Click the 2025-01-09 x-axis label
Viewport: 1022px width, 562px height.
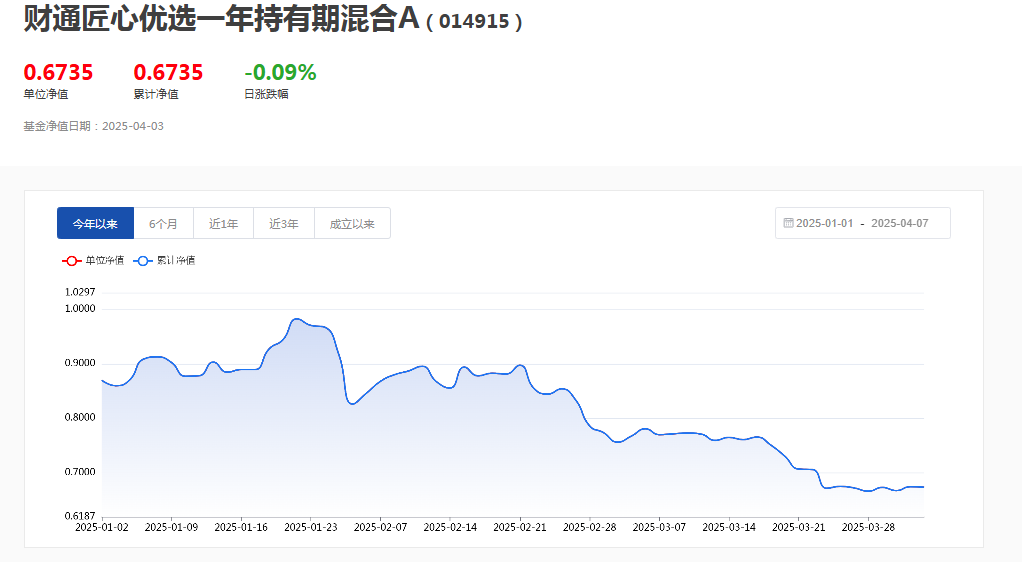tap(171, 527)
